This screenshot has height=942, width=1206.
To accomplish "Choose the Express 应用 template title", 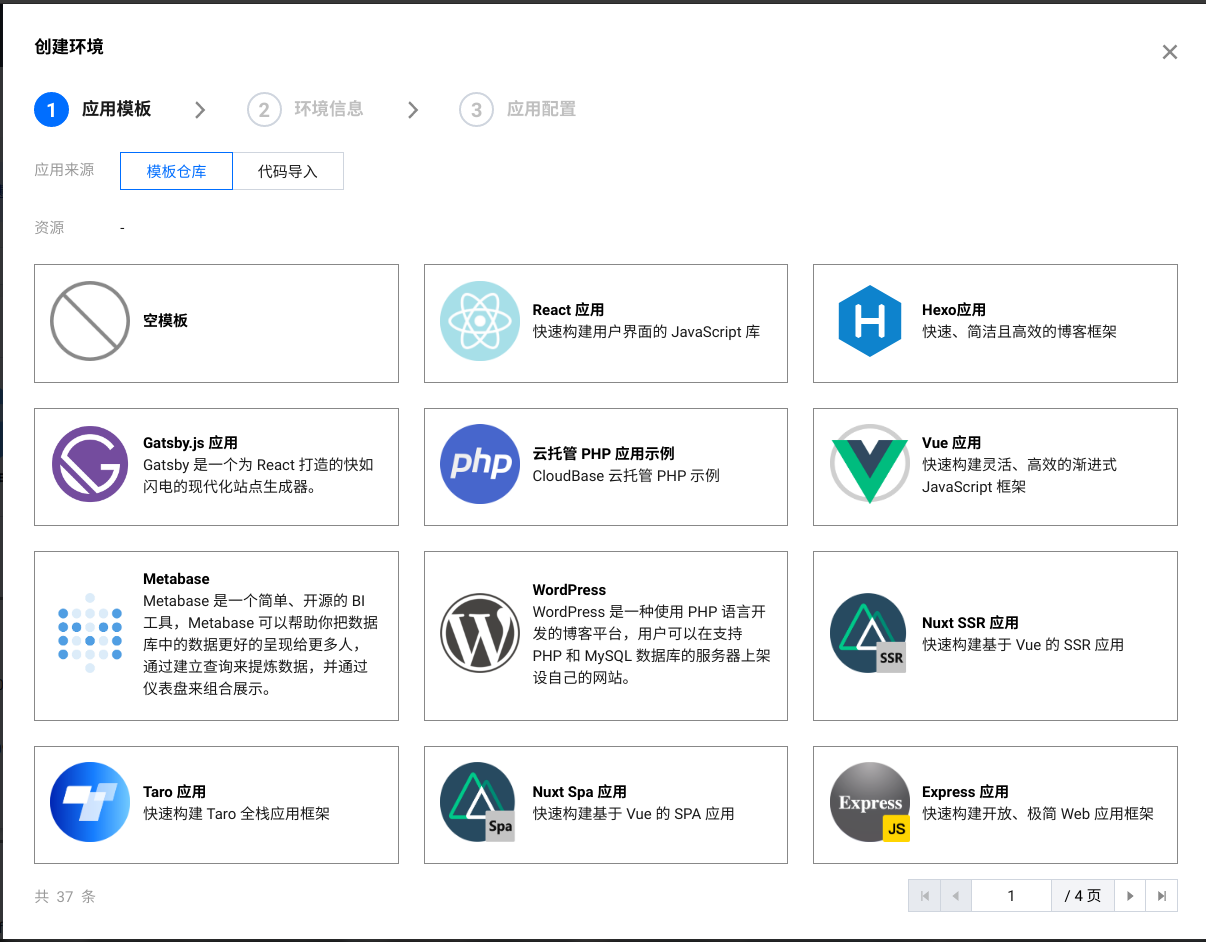I will pyautogui.click(x=965, y=792).
